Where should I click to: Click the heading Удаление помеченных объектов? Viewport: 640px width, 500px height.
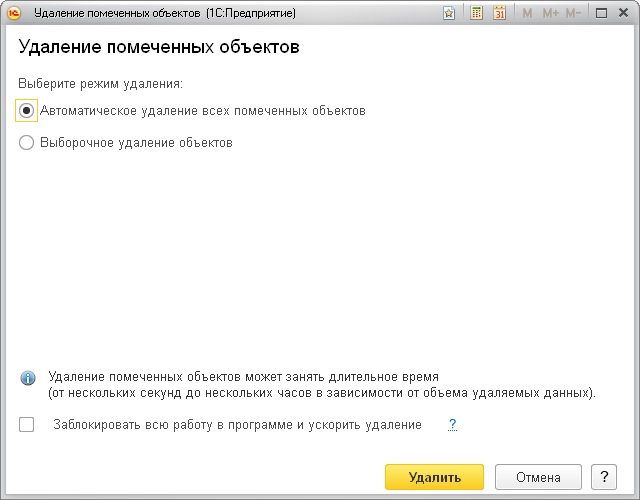point(159,47)
